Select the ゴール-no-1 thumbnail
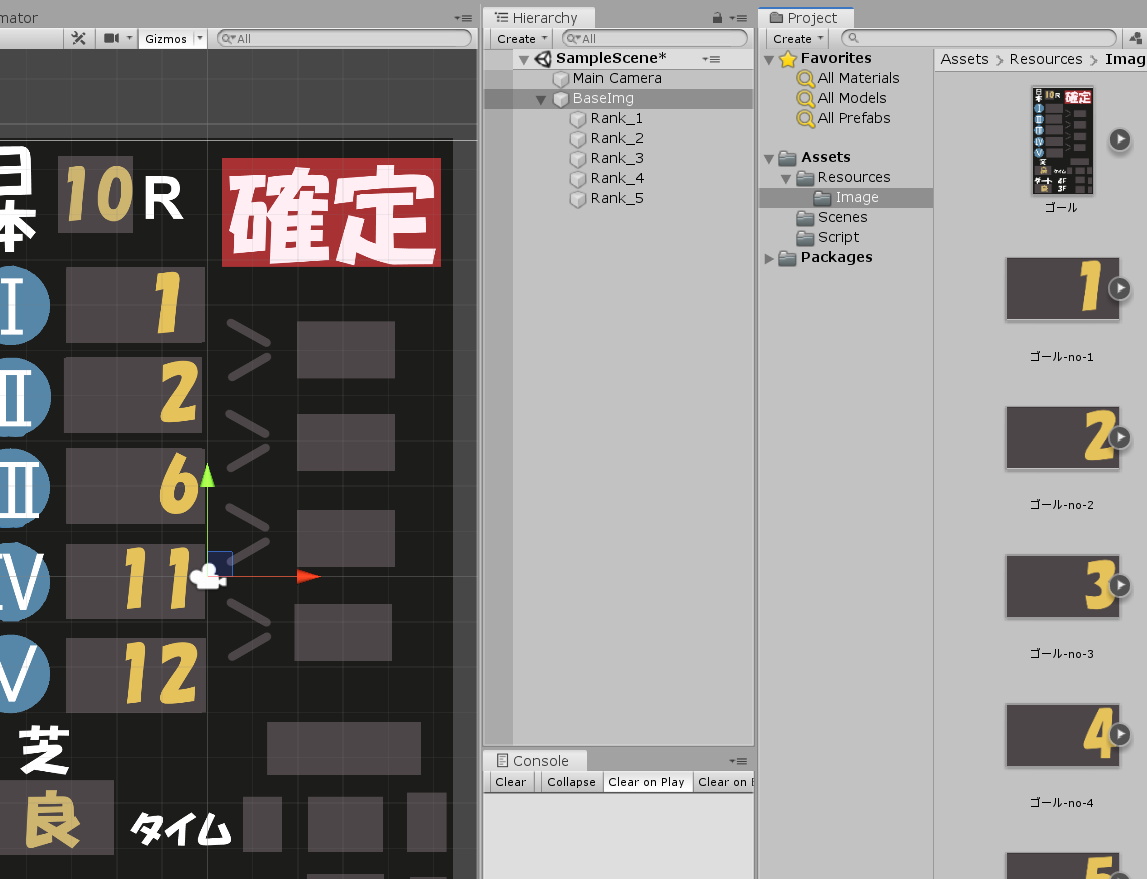The height and width of the screenshot is (879, 1147). tap(1063, 289)
